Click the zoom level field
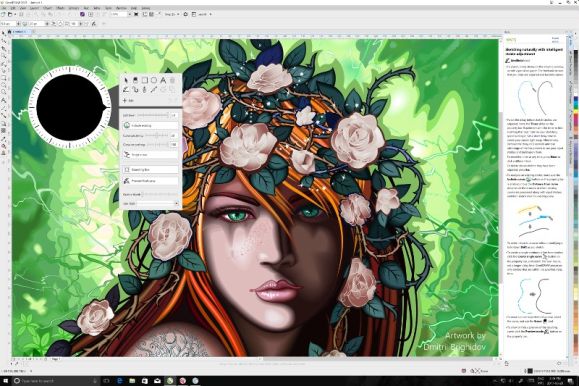The height and width of the screenshot is (386, 579). click(x=119, y=14)
